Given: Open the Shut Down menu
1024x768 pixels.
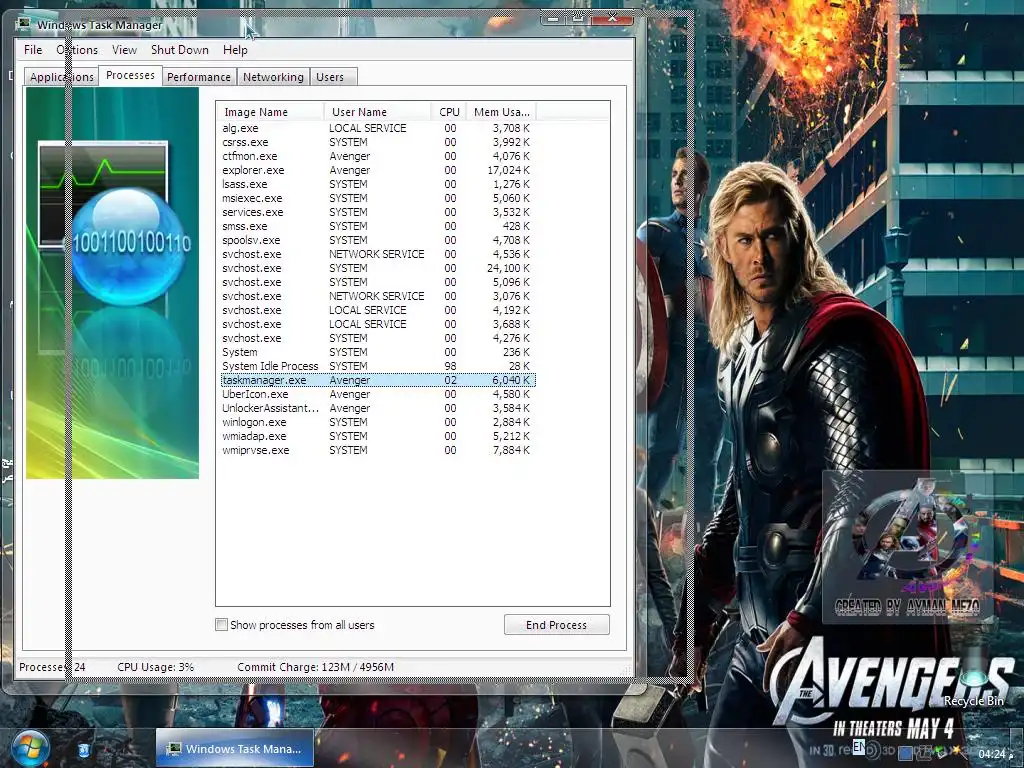Looking at the screenshot, I should tap(180, 50).
